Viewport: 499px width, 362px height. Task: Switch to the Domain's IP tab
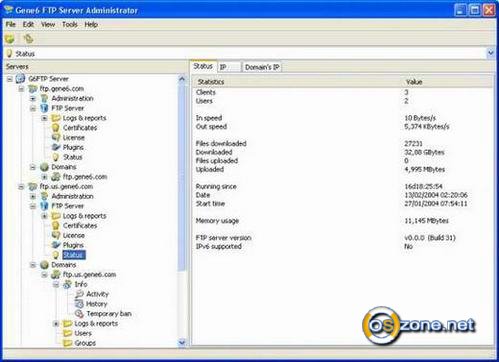[x=262, y=67]
